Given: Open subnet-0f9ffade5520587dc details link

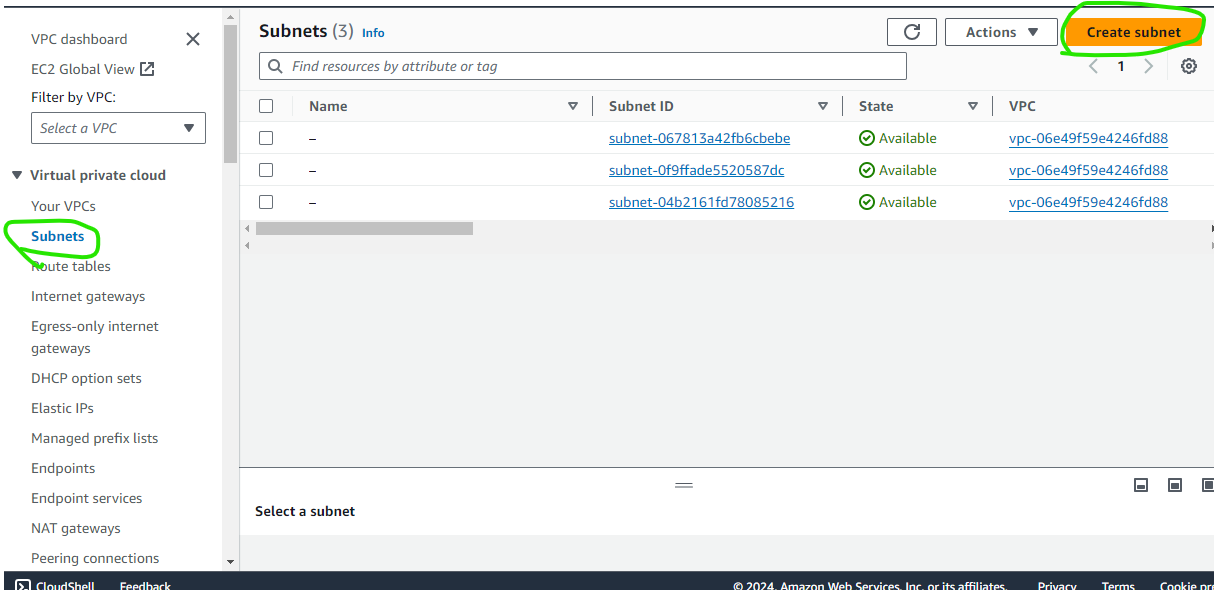Looking at the screenshot, I should pos(696,170).
